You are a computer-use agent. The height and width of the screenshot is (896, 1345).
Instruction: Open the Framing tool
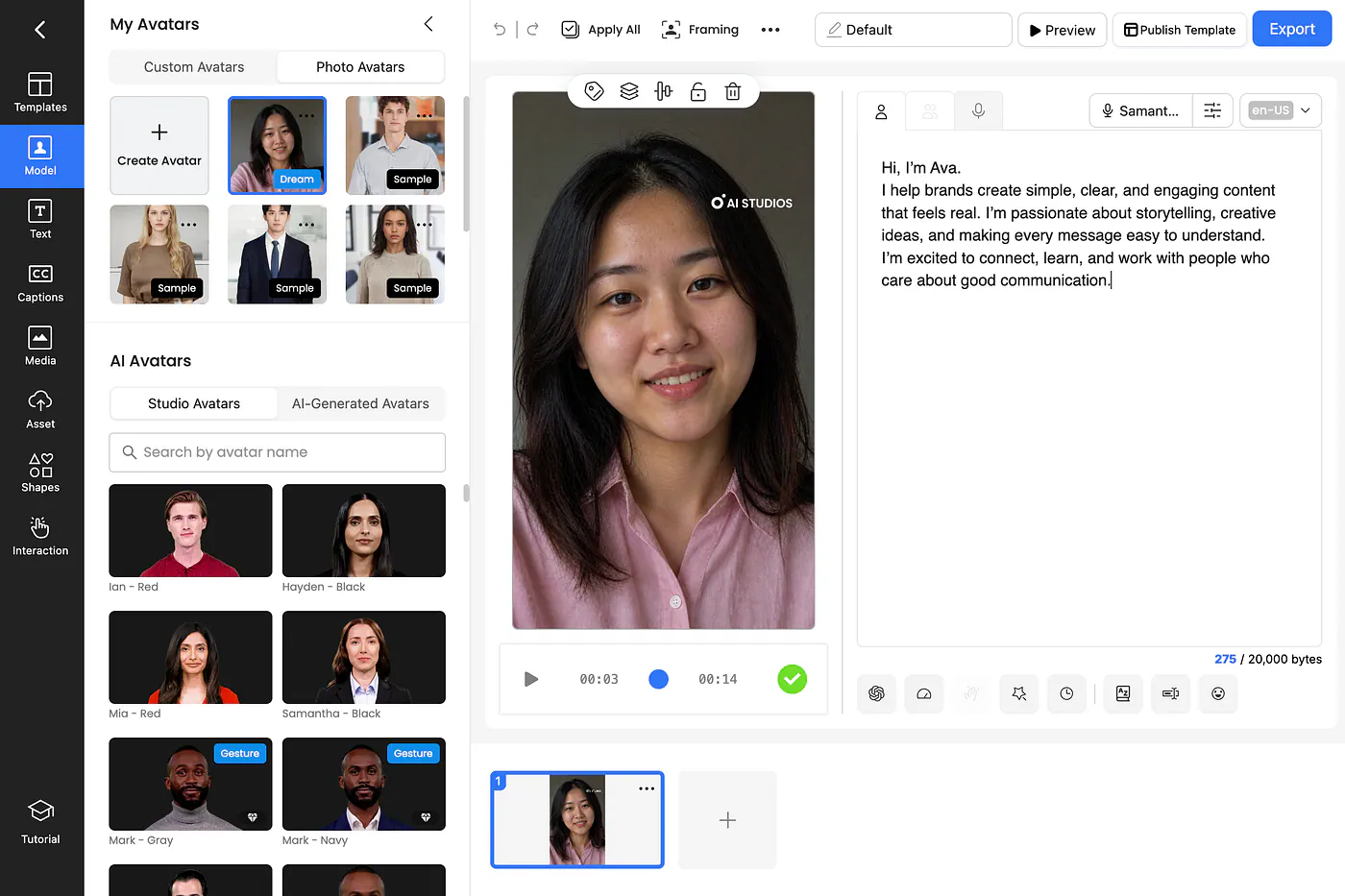(700, 30)
